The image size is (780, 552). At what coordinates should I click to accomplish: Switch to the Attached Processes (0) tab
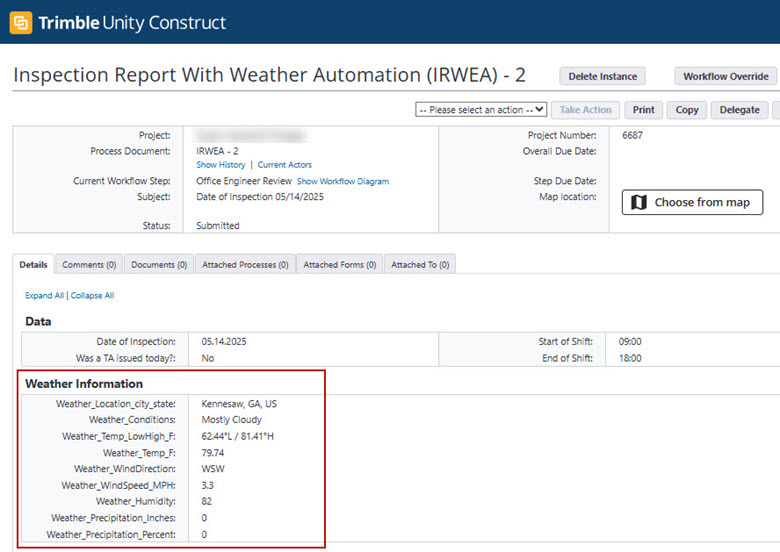pyautogui.click(x=245, y=265)
